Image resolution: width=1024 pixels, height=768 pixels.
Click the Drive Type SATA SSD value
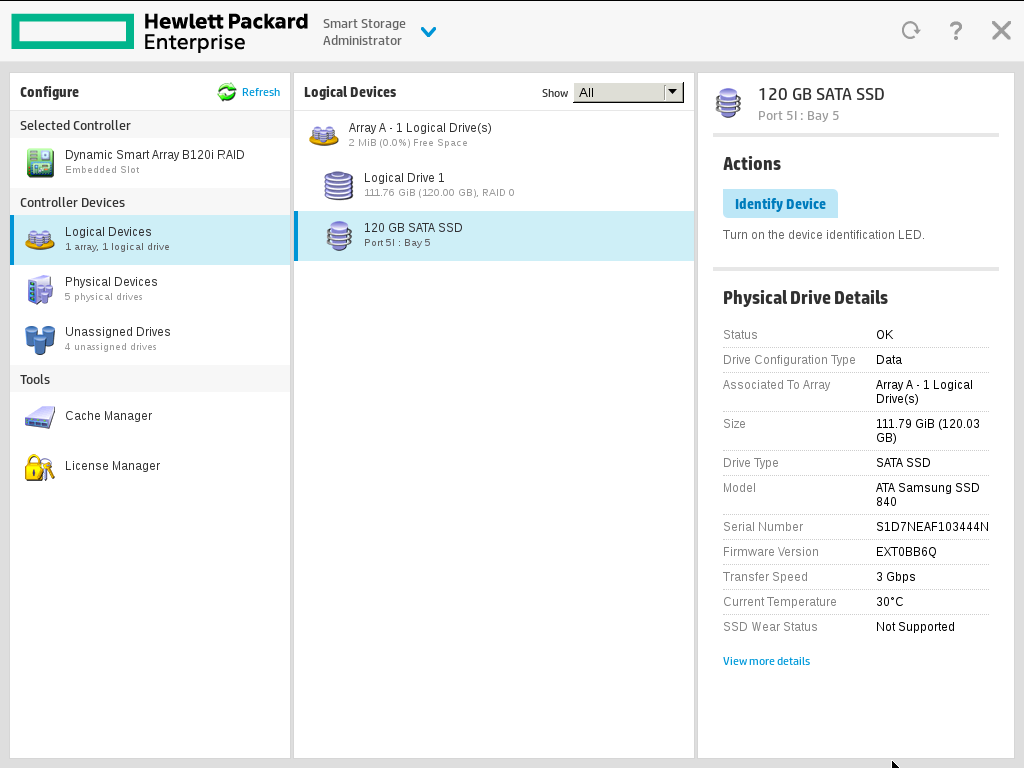tap(903, 462)
